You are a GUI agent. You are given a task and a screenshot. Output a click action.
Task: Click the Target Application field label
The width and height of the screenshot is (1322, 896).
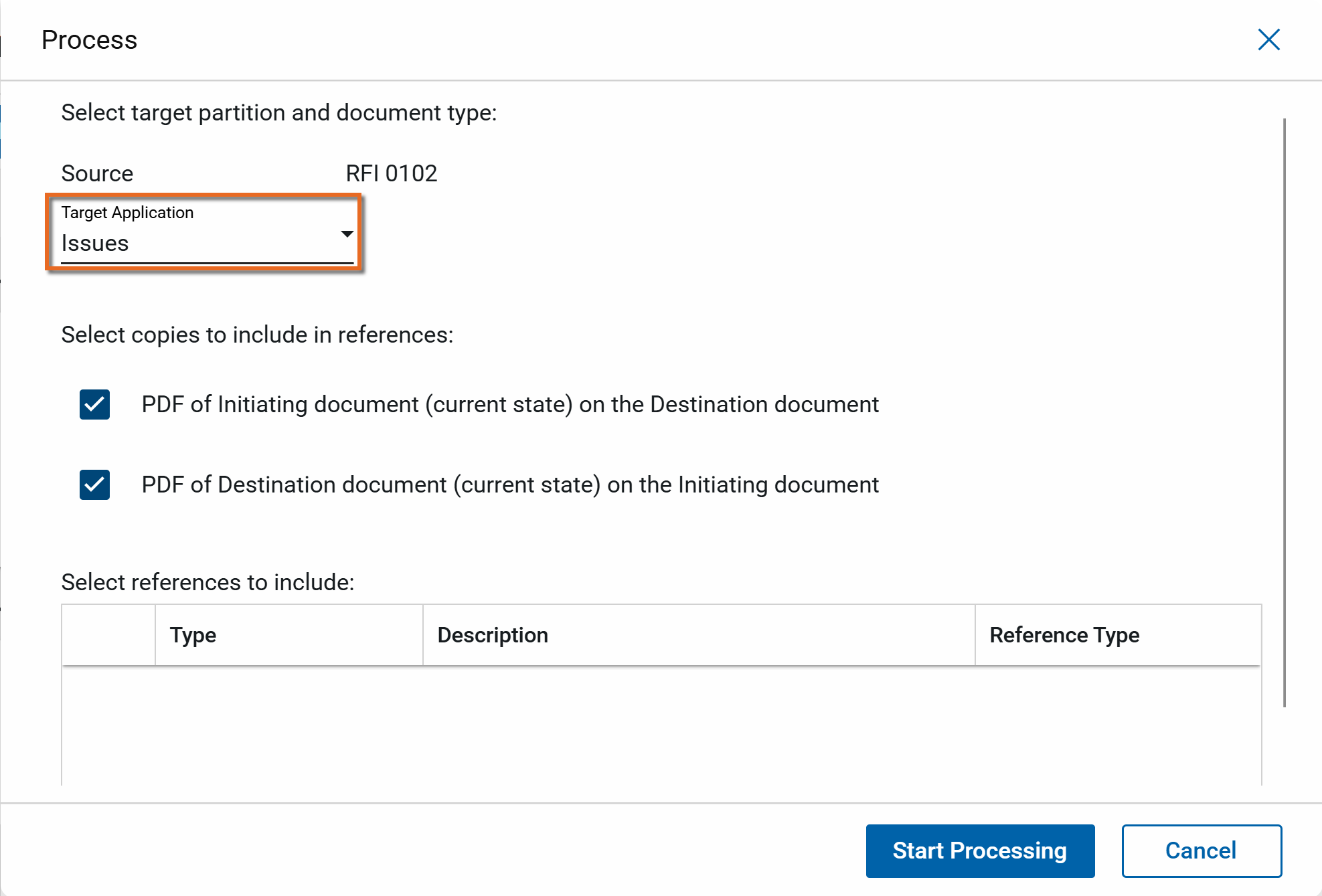127,213
